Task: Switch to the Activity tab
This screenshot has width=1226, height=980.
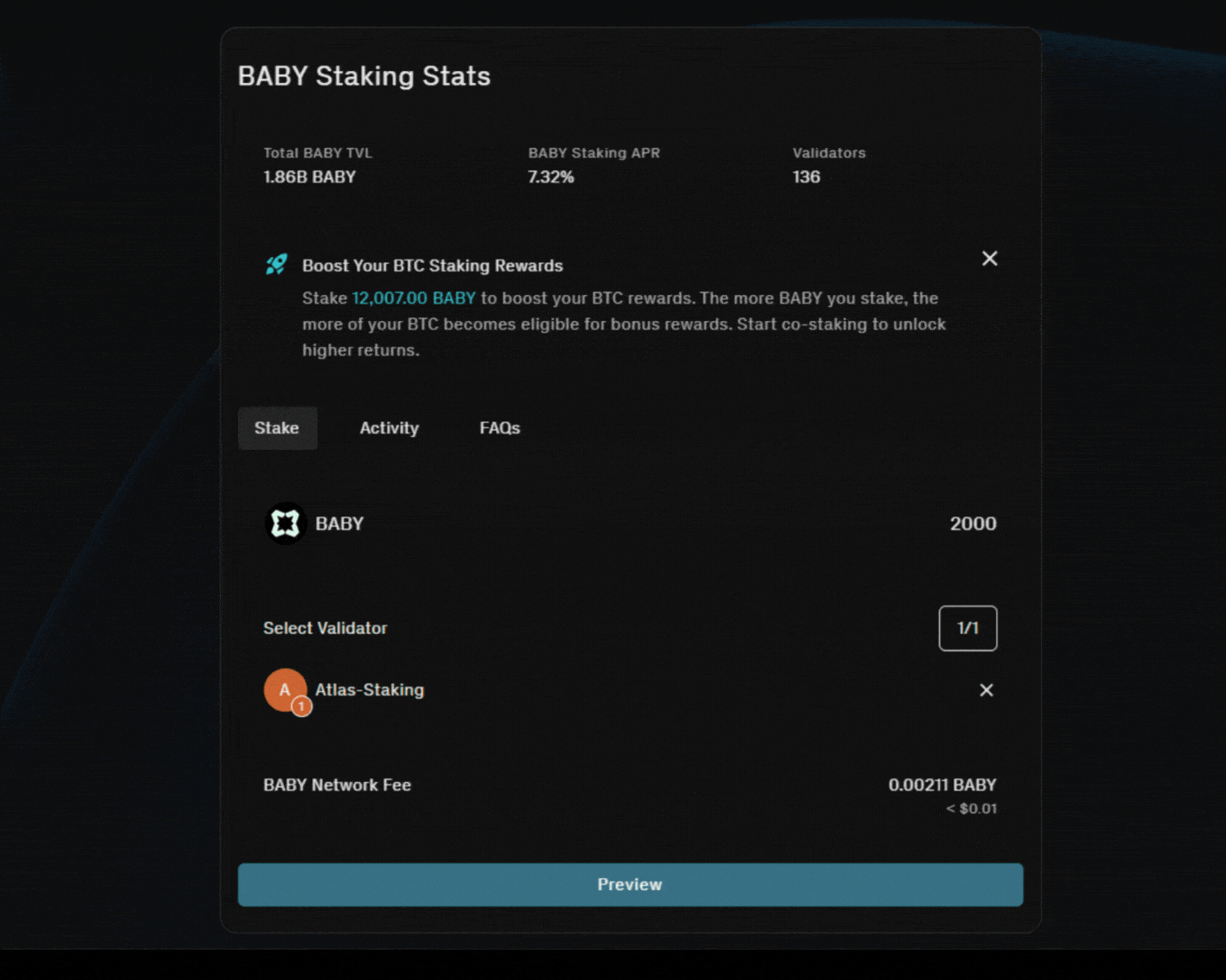Action: click(389, 427)
